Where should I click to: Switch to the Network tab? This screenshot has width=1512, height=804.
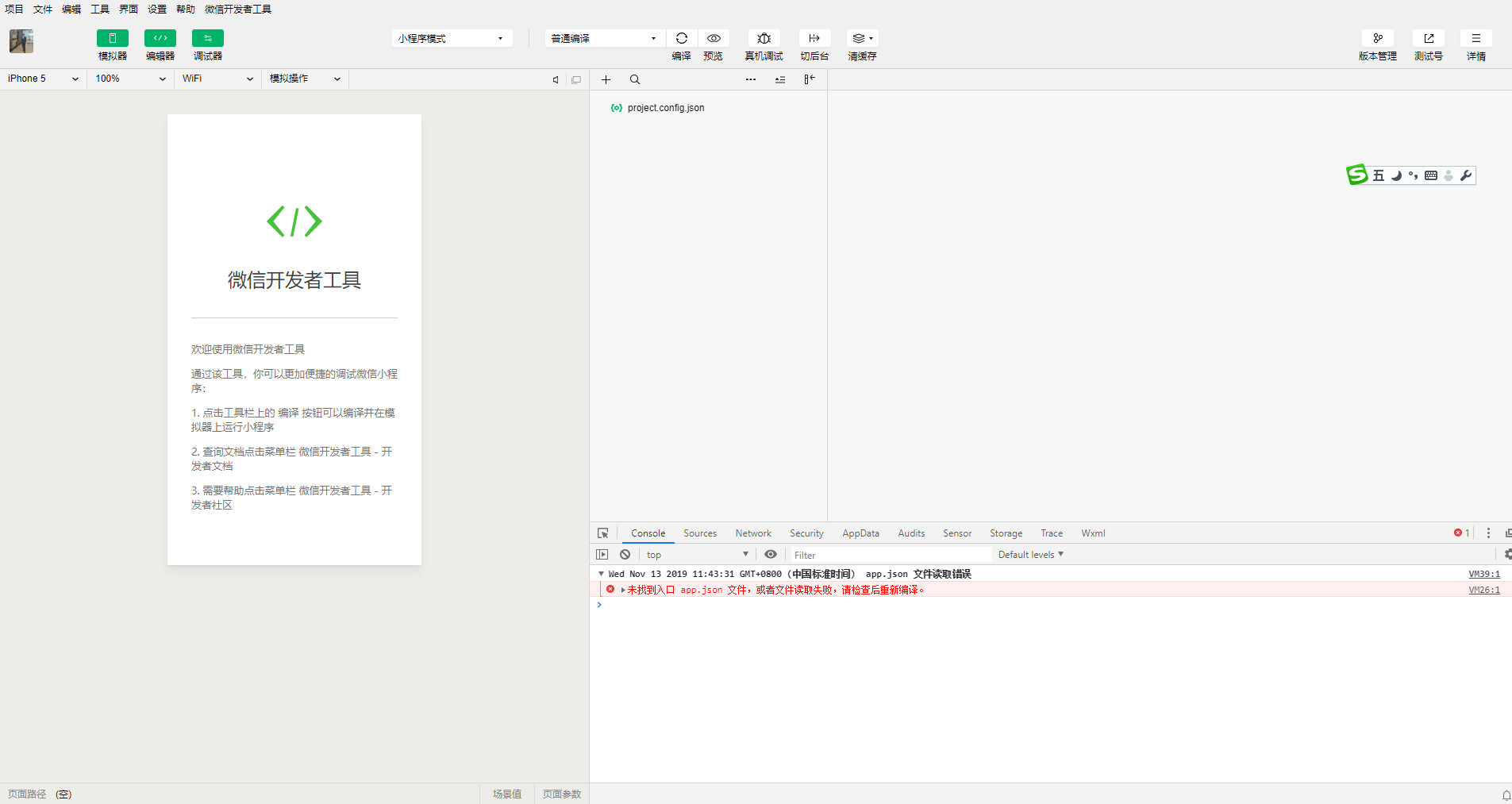[753, 533]
